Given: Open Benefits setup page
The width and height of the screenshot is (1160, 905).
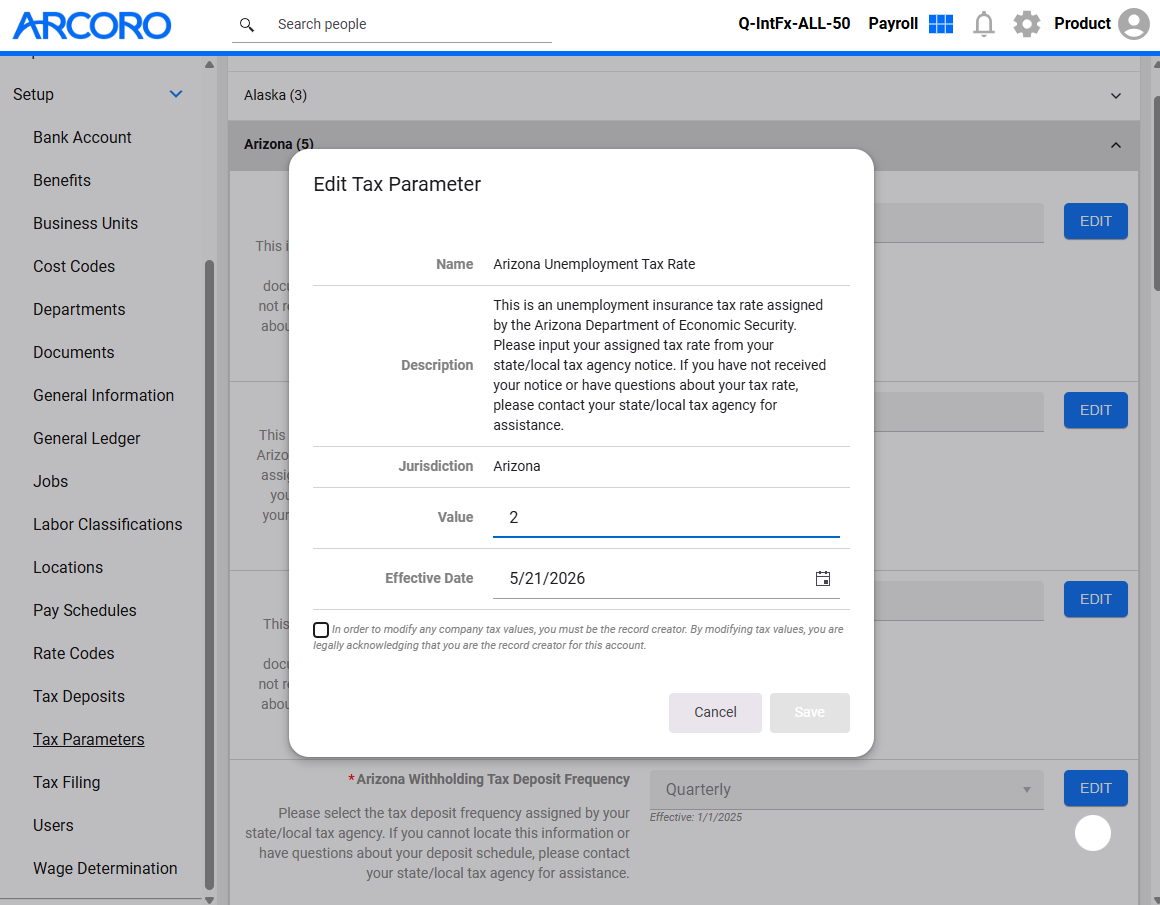Looking at the screenshot, I should pos(62,181).
